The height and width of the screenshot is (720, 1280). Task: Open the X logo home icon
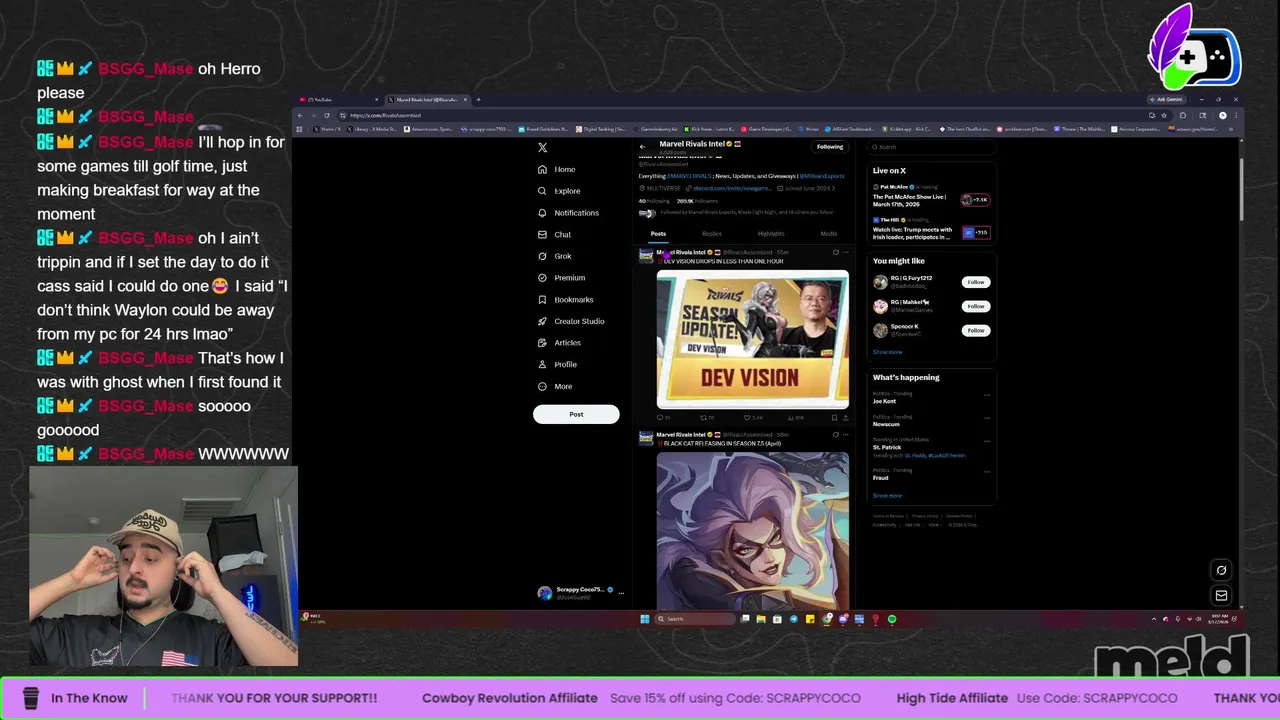[542, 147]
